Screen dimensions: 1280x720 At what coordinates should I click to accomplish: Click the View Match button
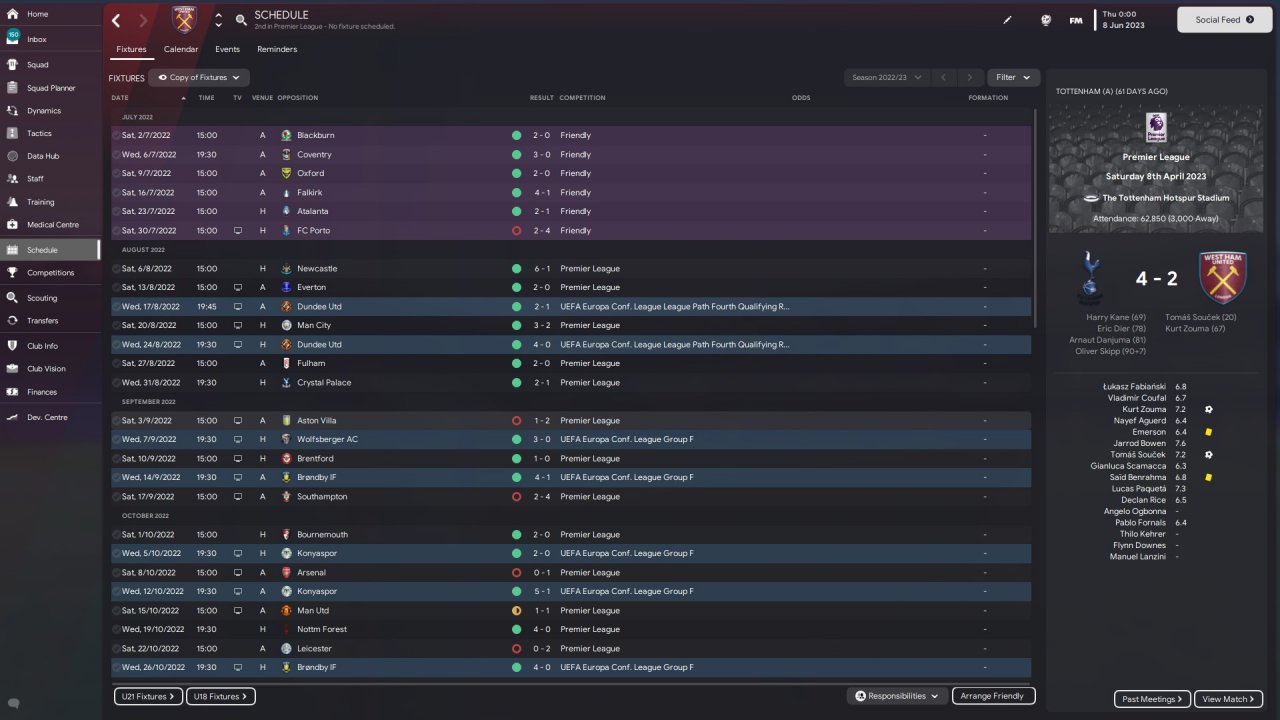pos(1228,699)
